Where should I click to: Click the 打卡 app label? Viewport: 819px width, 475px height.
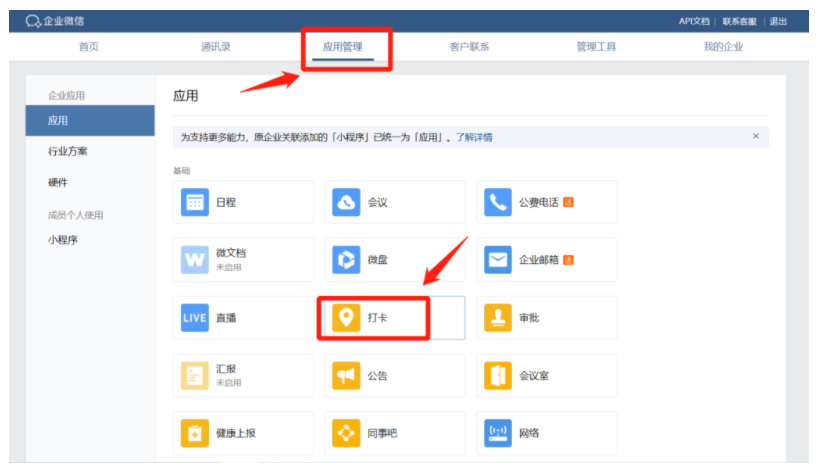click(378, 318)
